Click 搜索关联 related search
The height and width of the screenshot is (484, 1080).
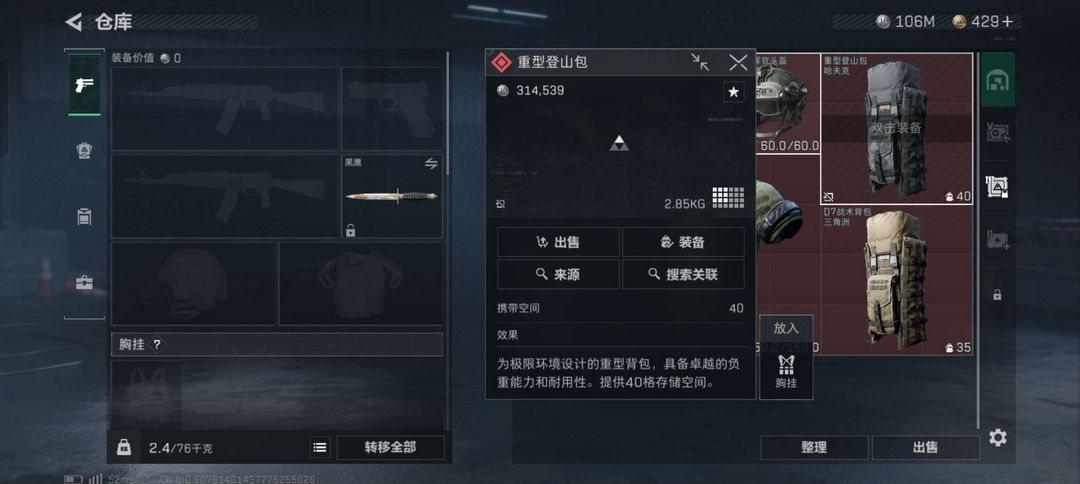pos(683,274)
